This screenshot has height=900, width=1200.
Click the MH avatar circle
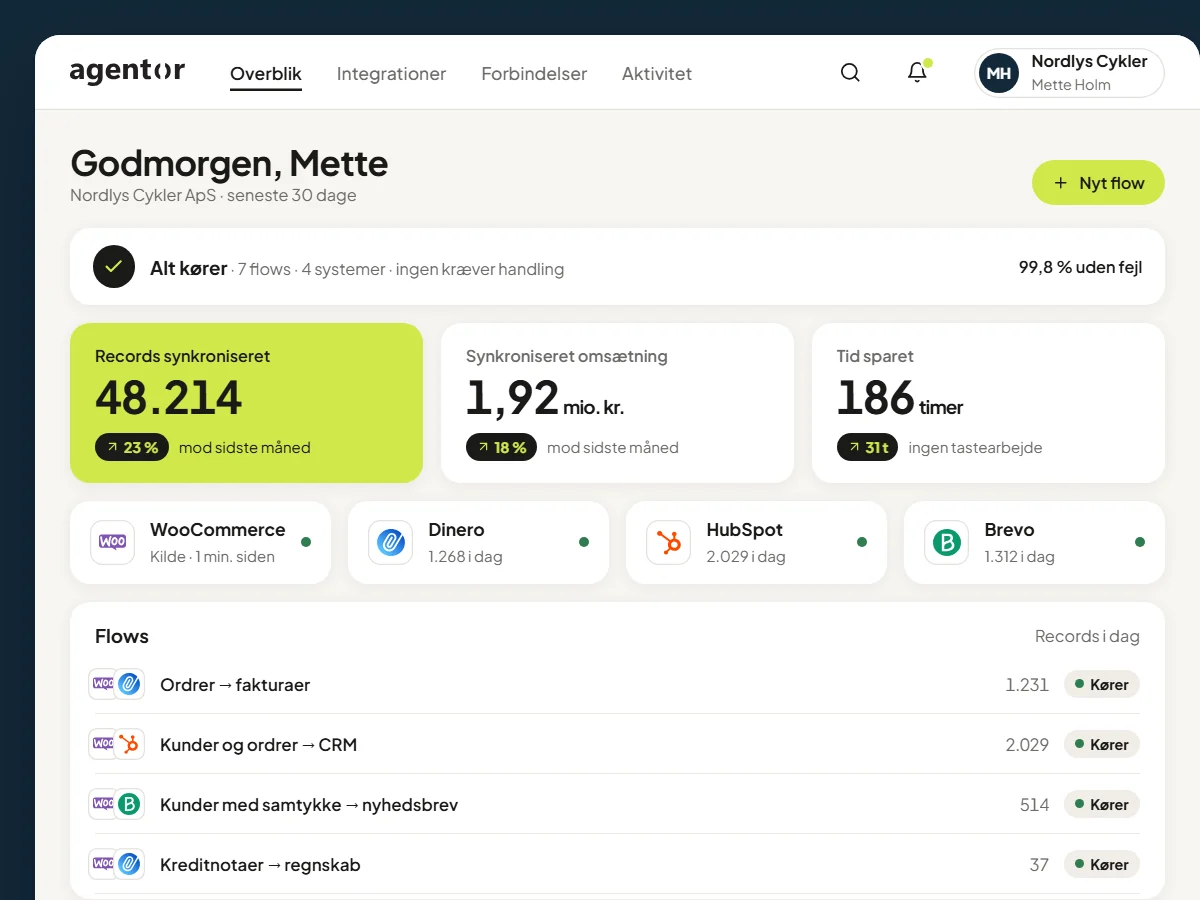(x=998, y=73)
